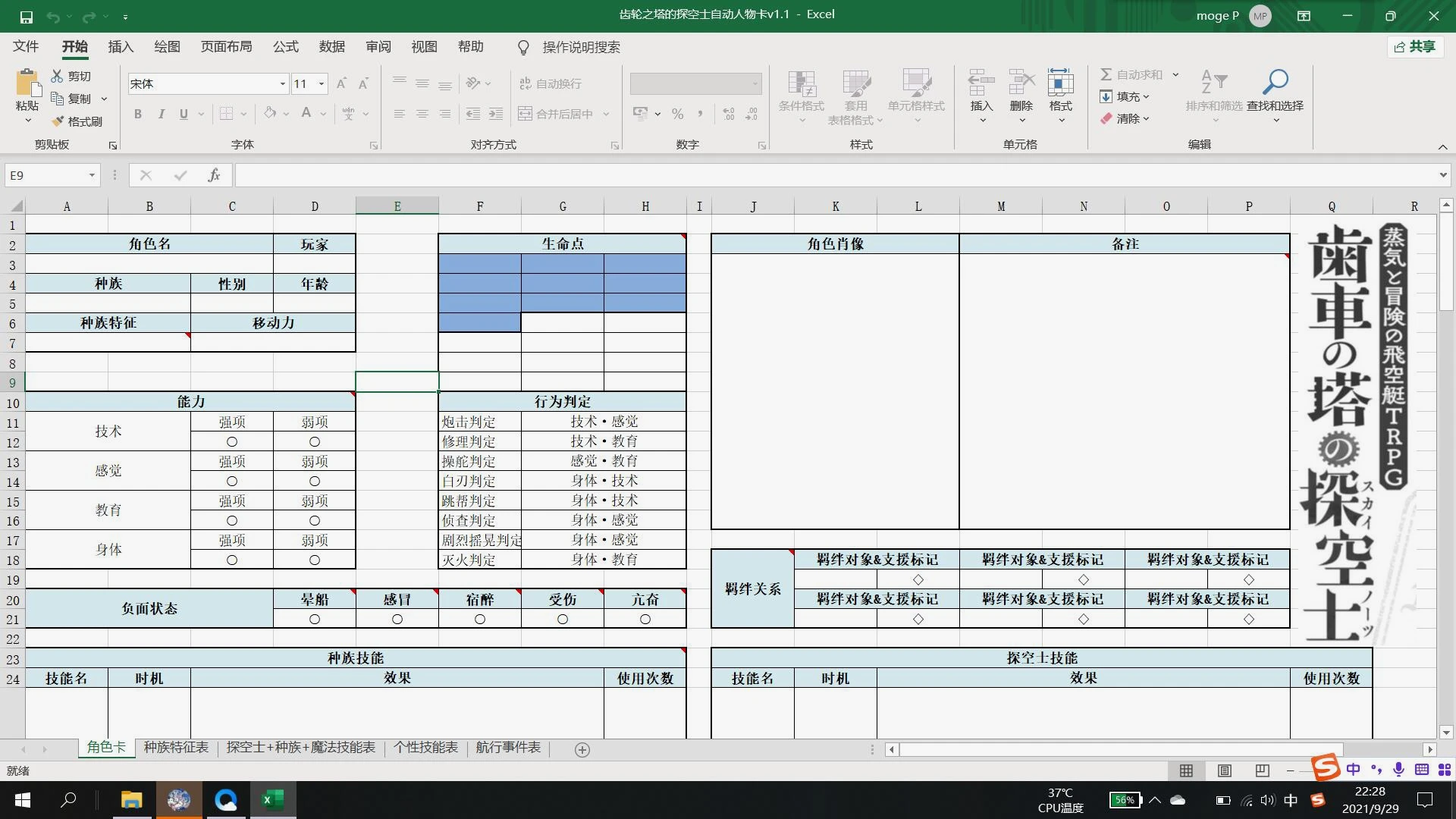
Task: Click the Undo arrow icon
Action: [52, 16]
